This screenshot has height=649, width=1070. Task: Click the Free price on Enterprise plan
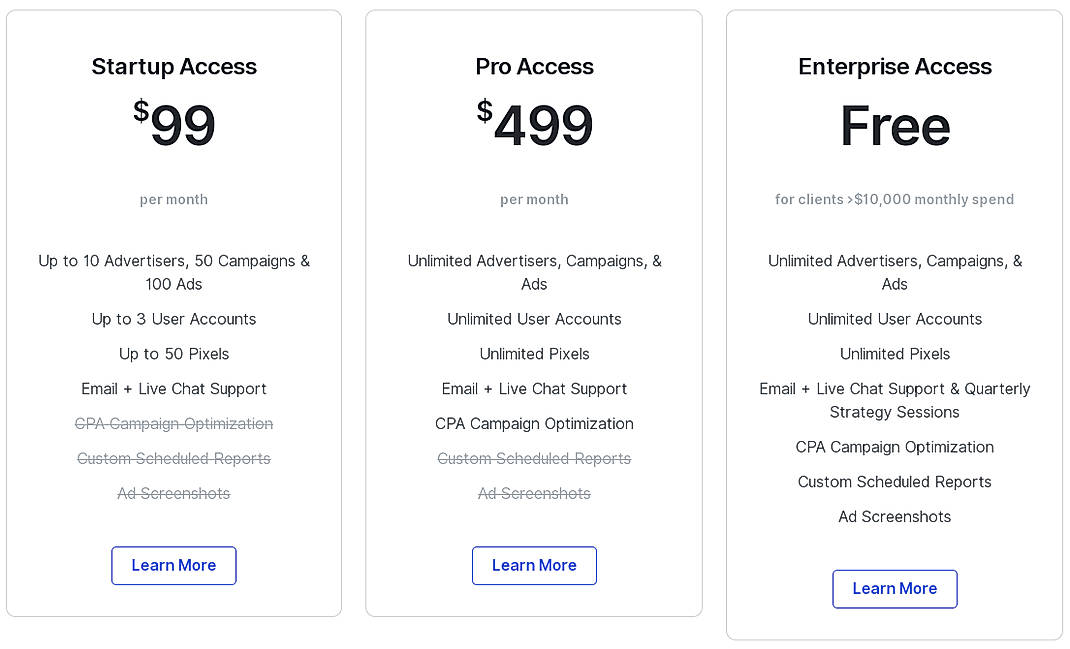tap(894, 124)
